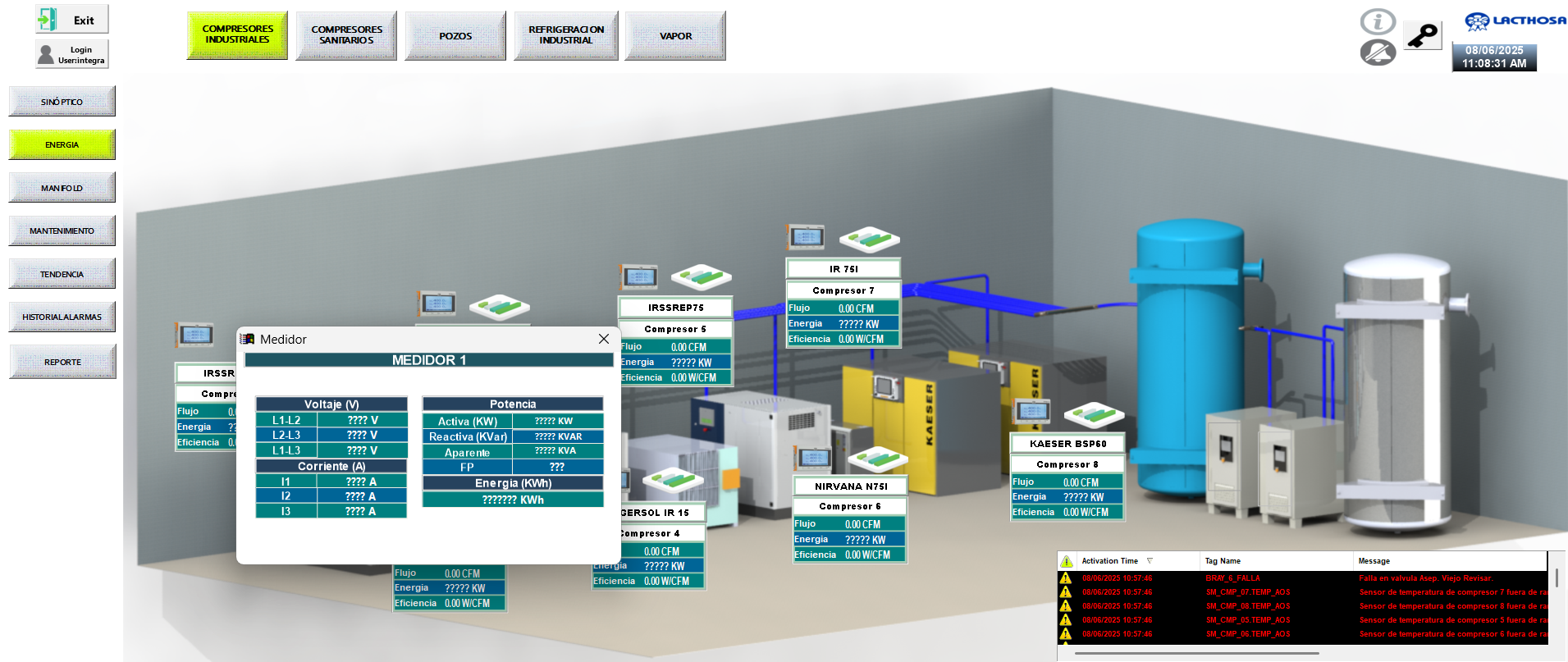Click the L1-L2 voltage value
1568x662 pixels.
(x=363, y=420)
